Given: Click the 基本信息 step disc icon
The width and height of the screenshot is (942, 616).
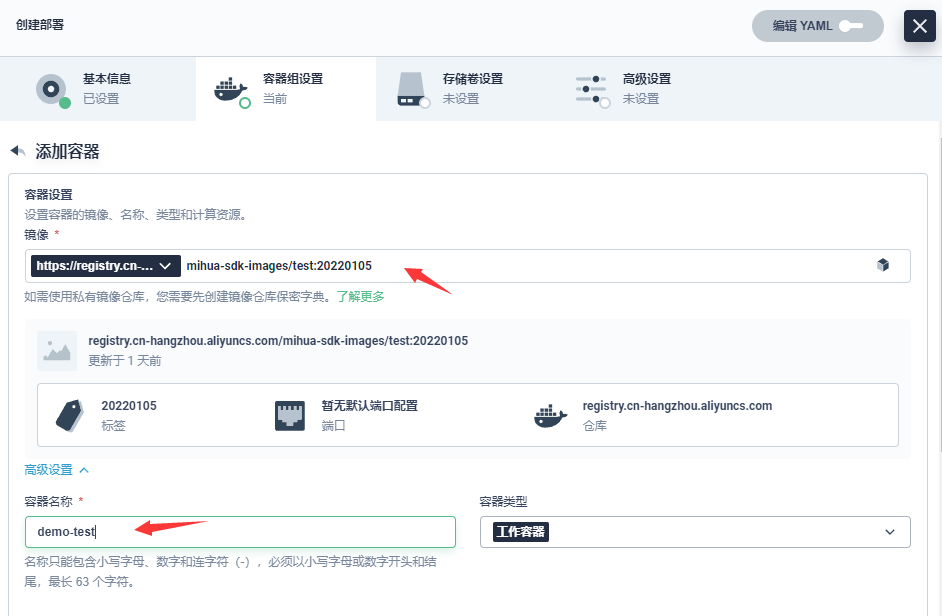Looking at the screenshot, I should pos(51,89).
